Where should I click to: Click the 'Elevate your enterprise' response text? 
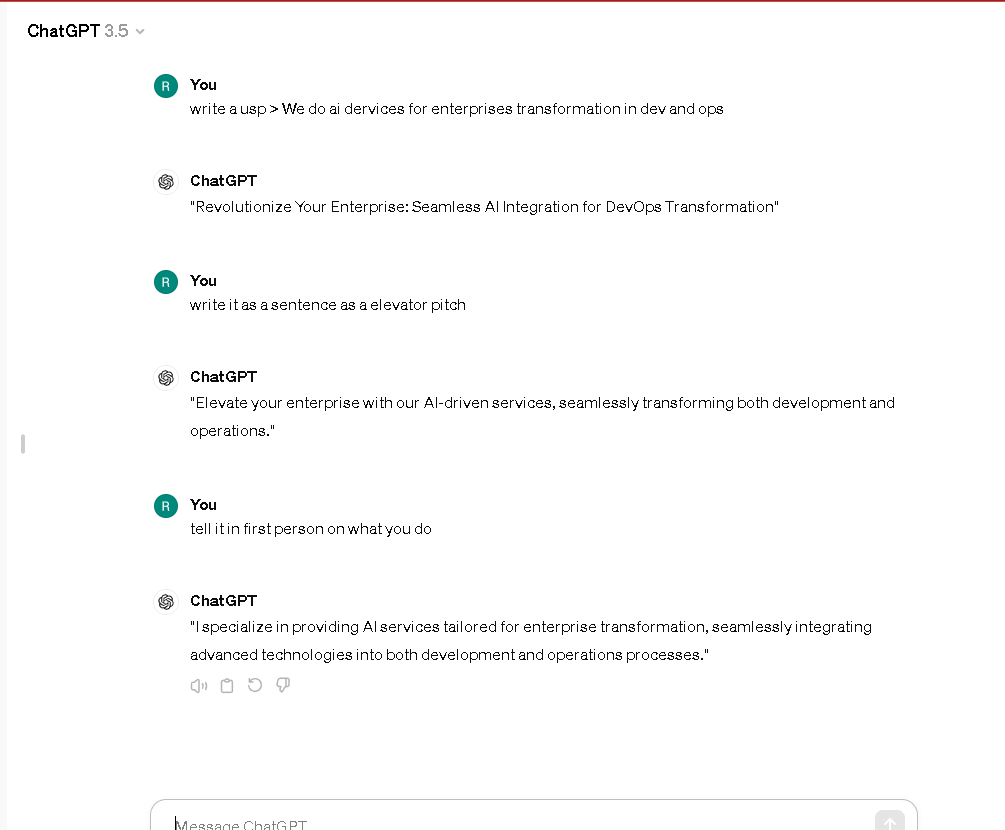tap(542, 417)
